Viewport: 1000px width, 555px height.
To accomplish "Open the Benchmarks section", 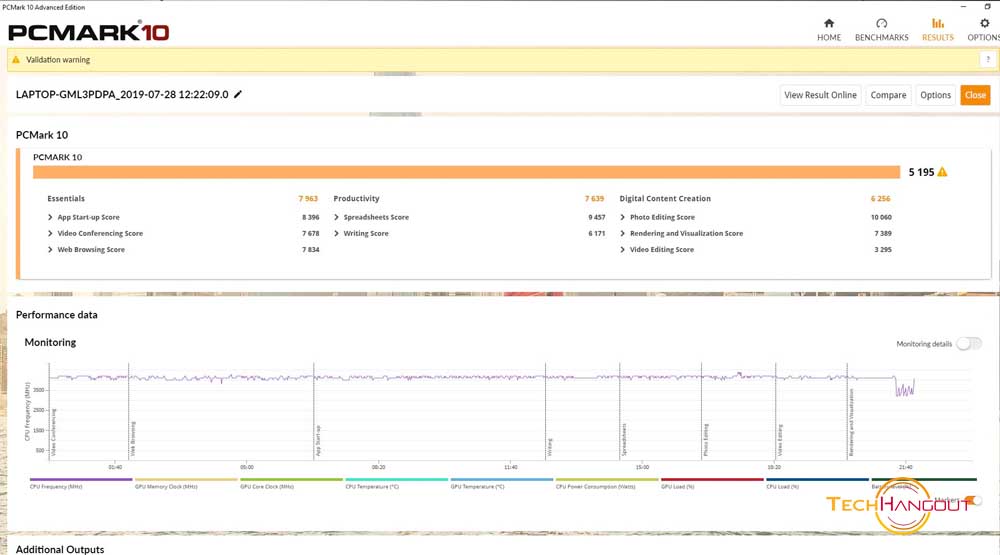I will 881,30.
